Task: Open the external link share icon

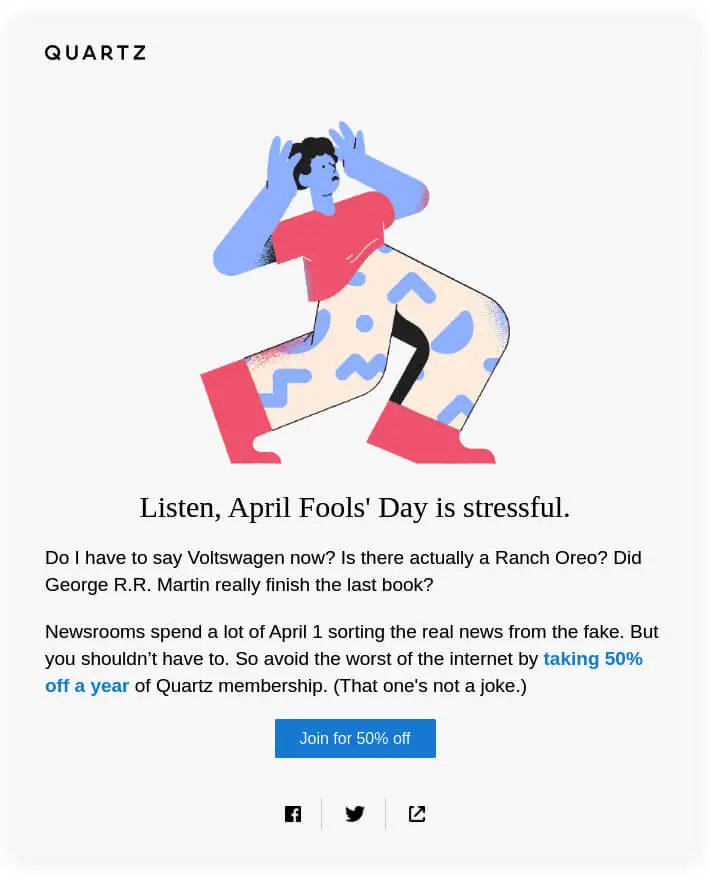Action: pos(417,814)
